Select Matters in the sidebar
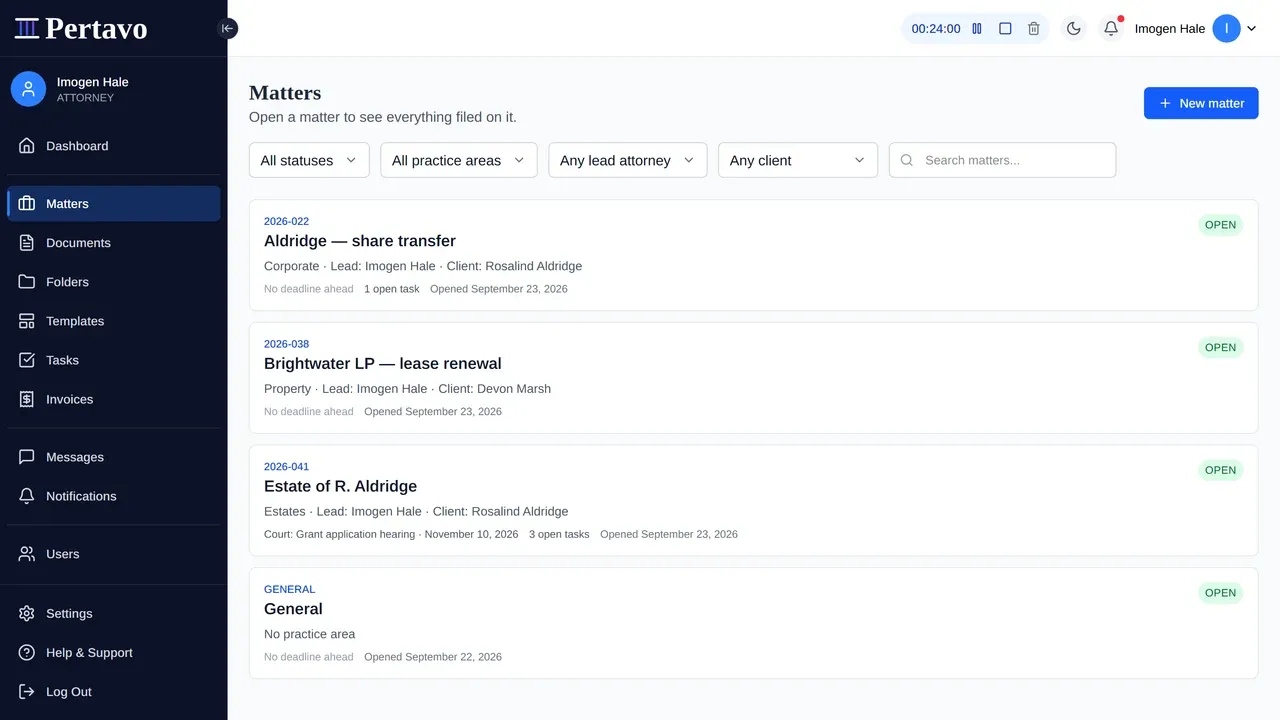 [114, 204]
